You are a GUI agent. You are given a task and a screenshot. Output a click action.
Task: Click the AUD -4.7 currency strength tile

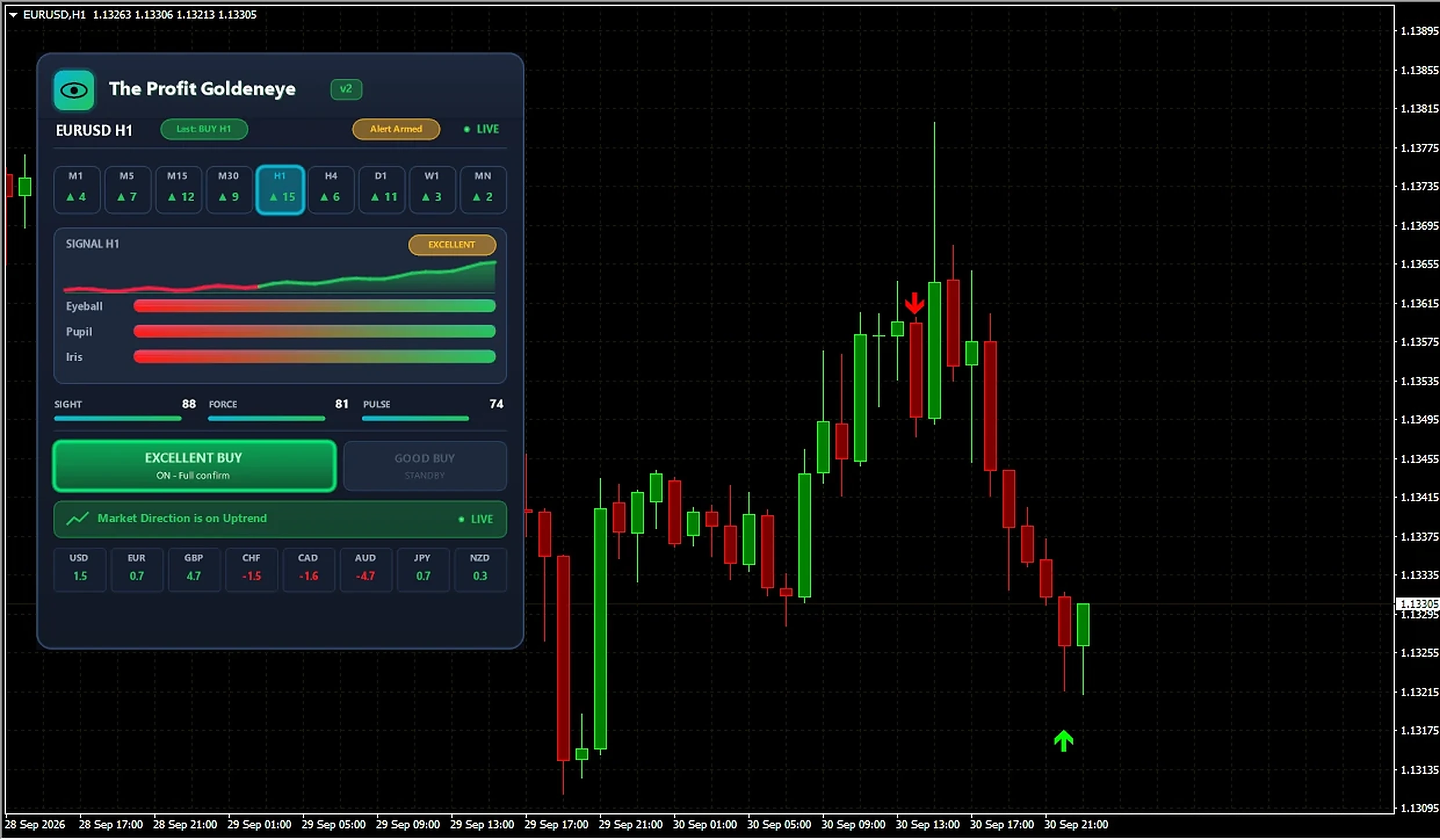[x=366, y=570]
